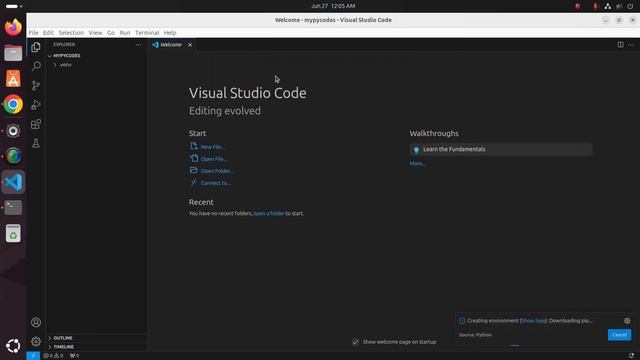Expand the OUTLINE section
640x360 pixels.
63,338
